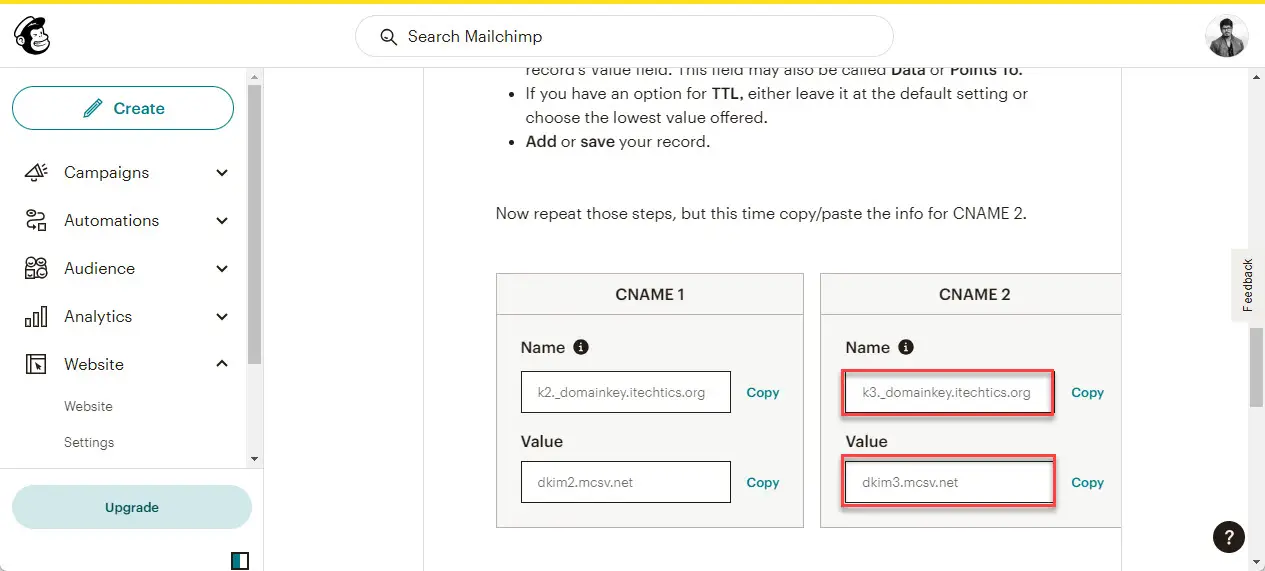Select the dkim2.mcsv.net value field

(626, 482)
